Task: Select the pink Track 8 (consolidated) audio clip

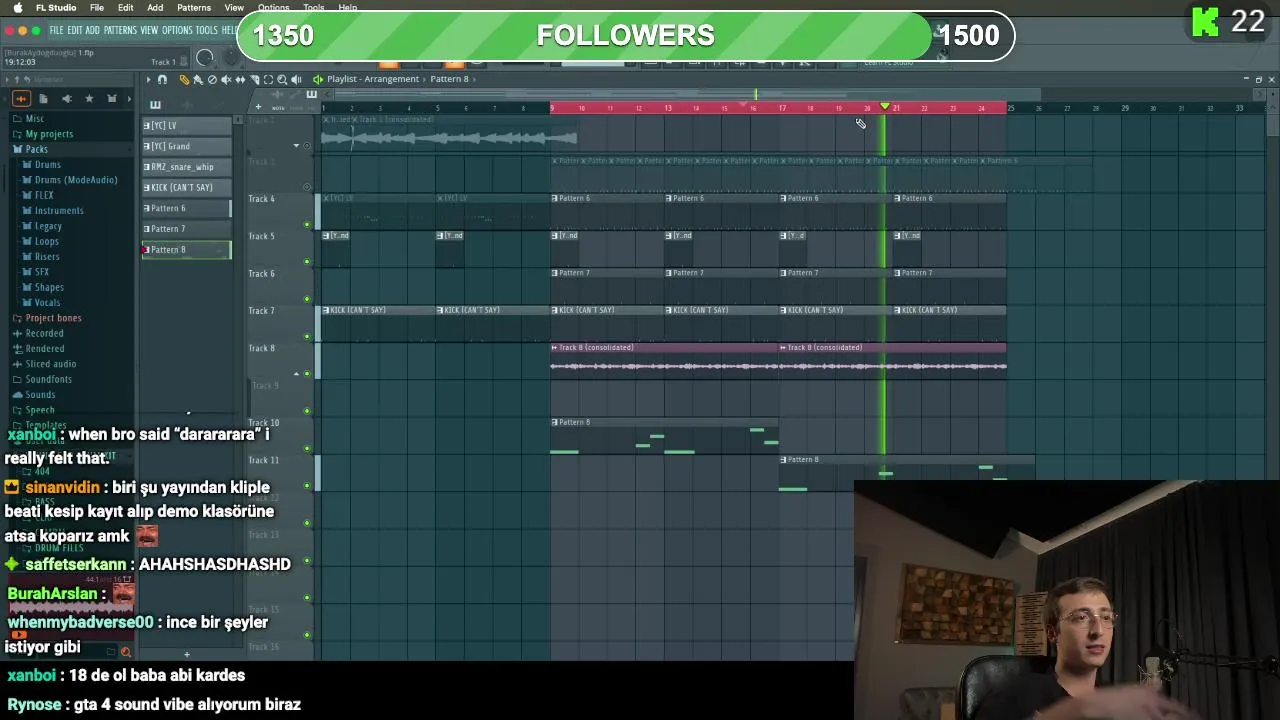Action: pos(664,360)
